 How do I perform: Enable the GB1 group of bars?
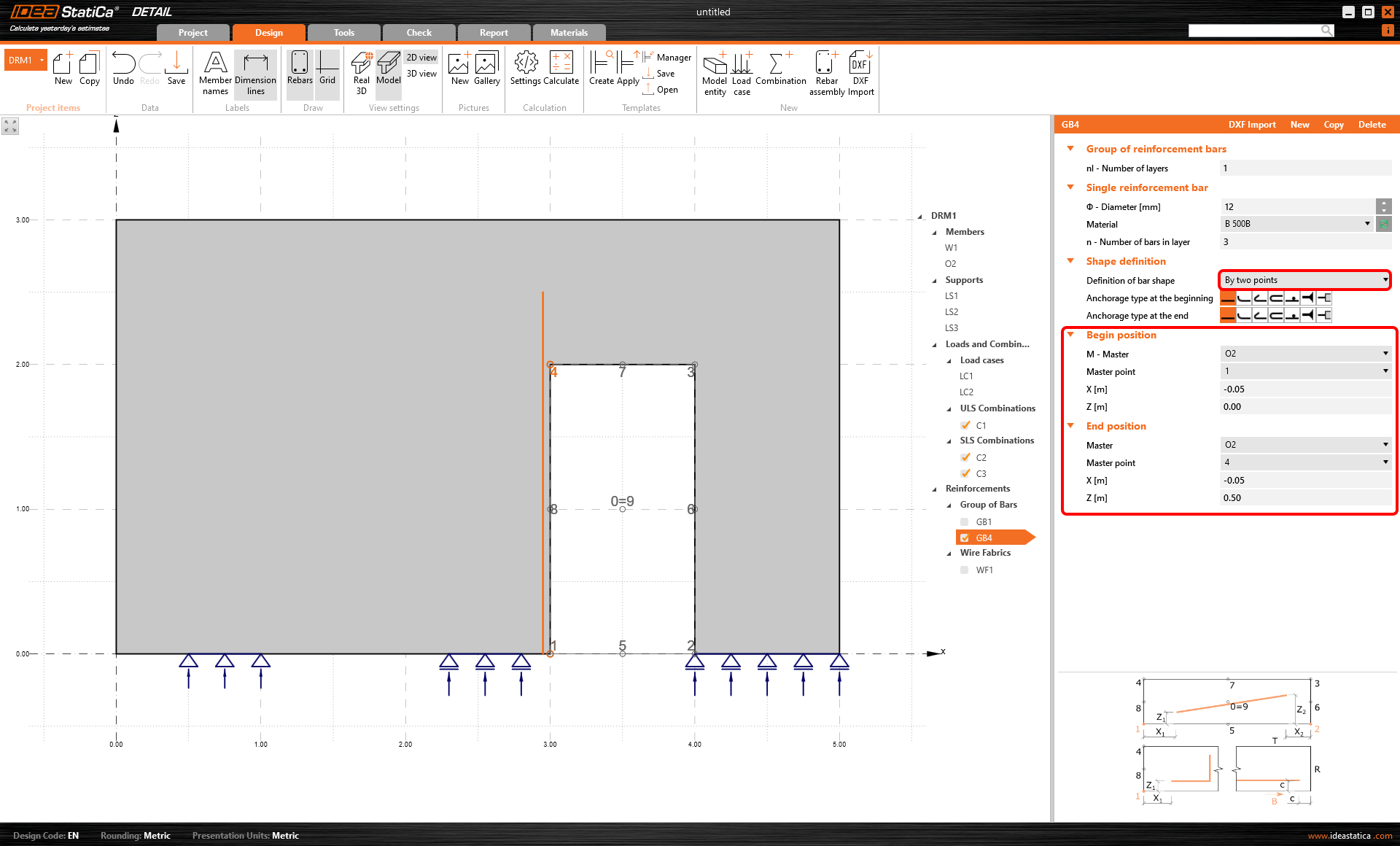(x=964, y=521)
